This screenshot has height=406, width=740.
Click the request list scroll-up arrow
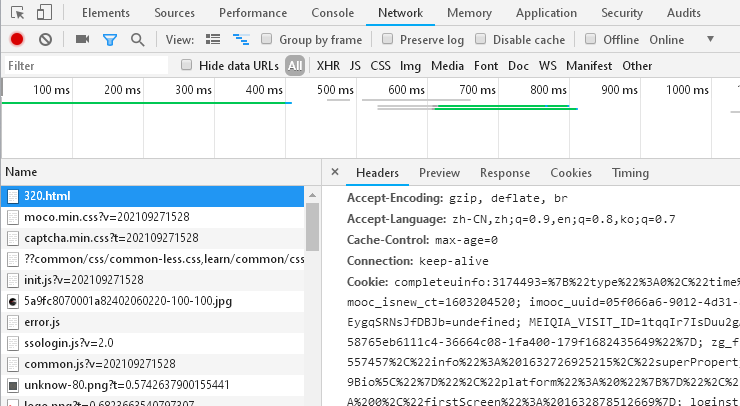coord(312,195)
